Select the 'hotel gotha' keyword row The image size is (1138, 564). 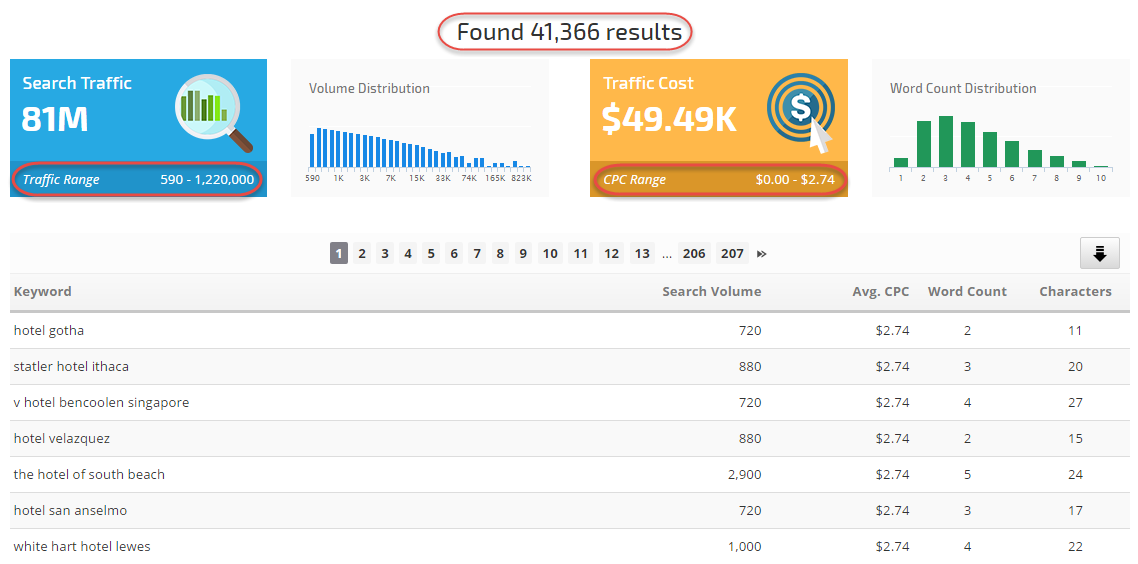click(x=49, y=331)
